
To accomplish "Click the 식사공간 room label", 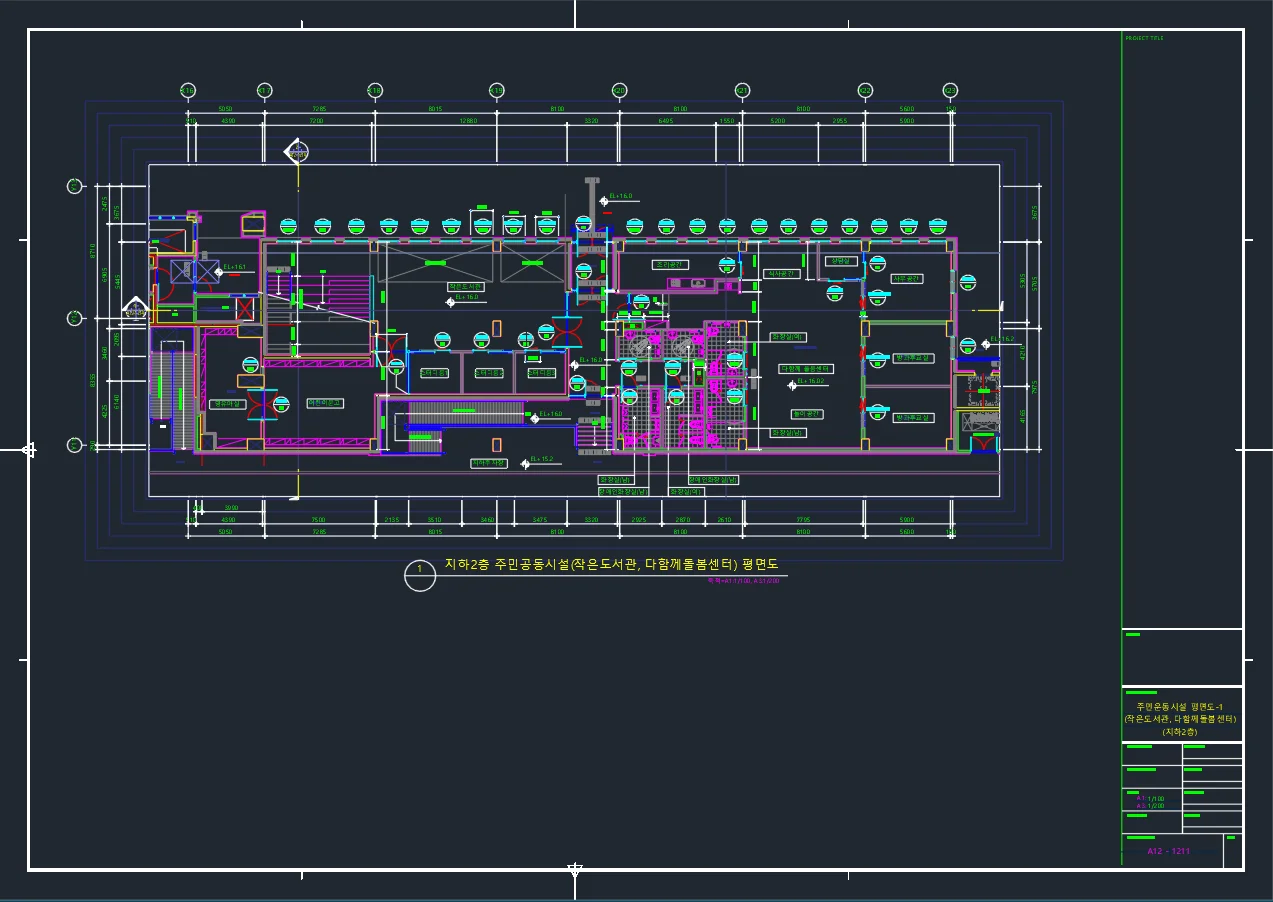I will coord(780,273).
